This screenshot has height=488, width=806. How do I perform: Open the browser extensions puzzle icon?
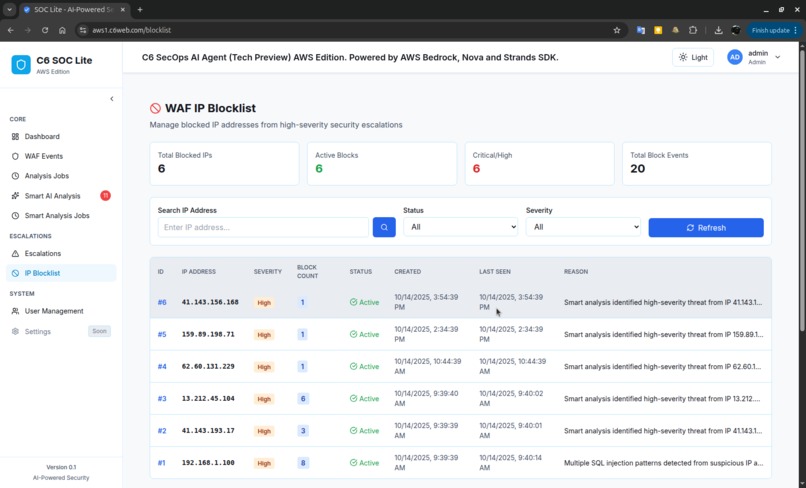click(x=693, y=30)
